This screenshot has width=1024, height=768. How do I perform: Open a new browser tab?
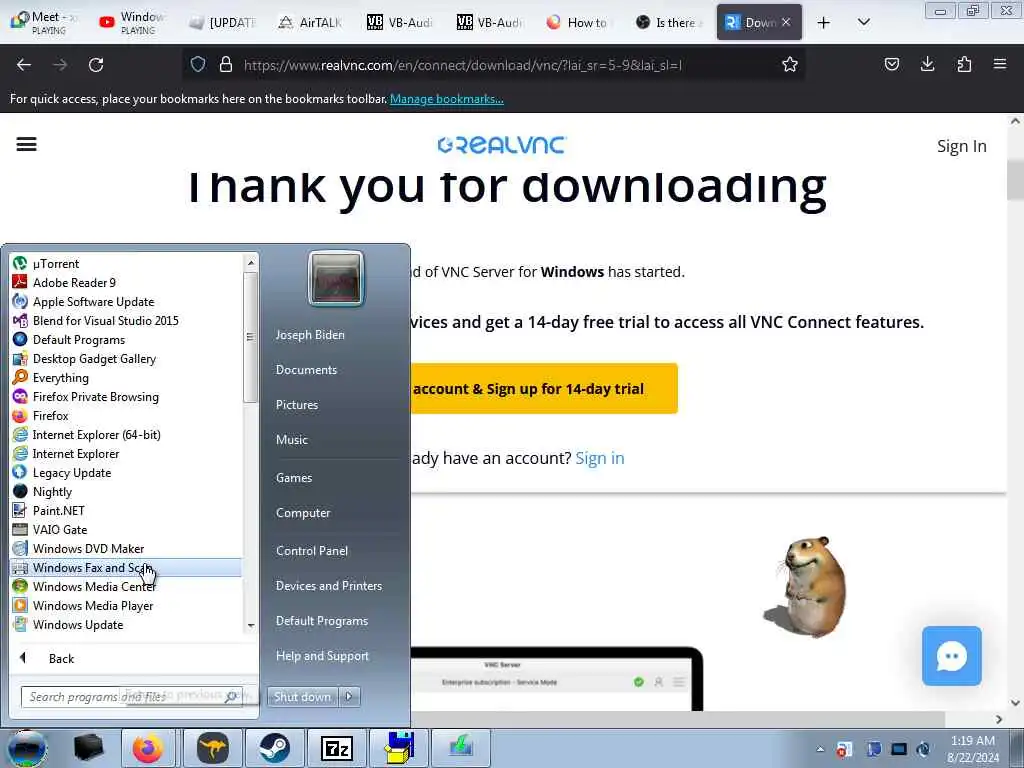(x=824, y=22)
